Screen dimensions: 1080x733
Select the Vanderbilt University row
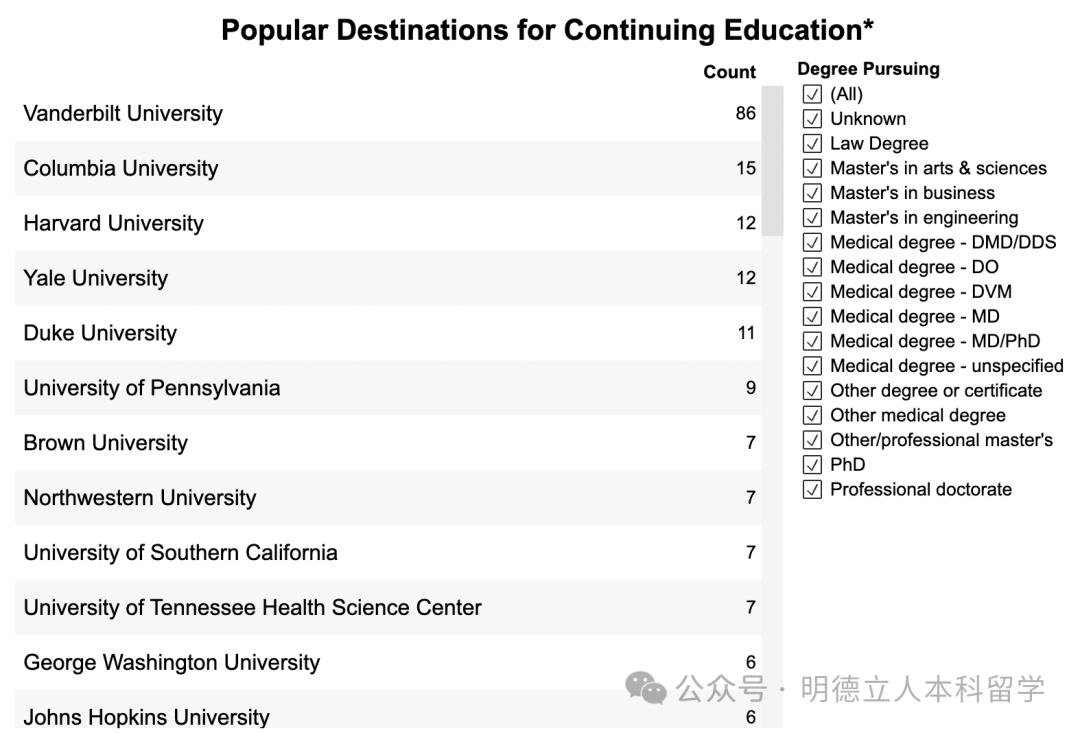pos(123,114)
